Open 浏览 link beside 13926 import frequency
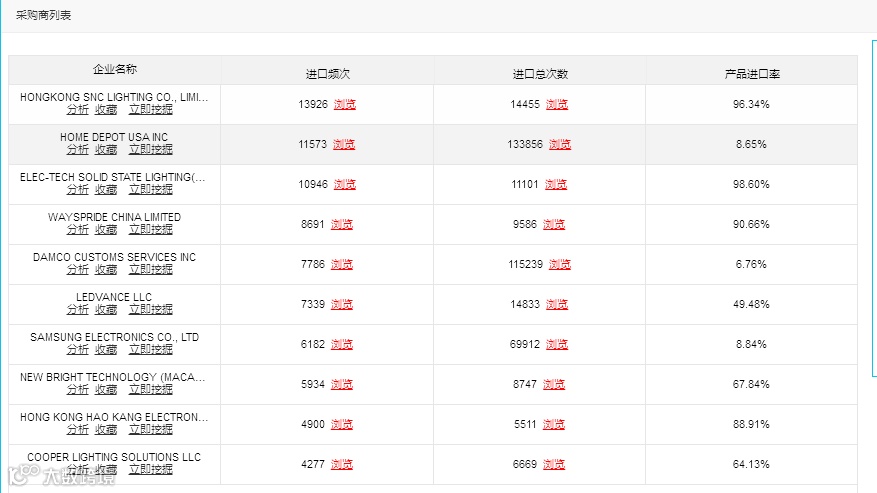Viewport: 877px width, 493px height. (344, 104)
